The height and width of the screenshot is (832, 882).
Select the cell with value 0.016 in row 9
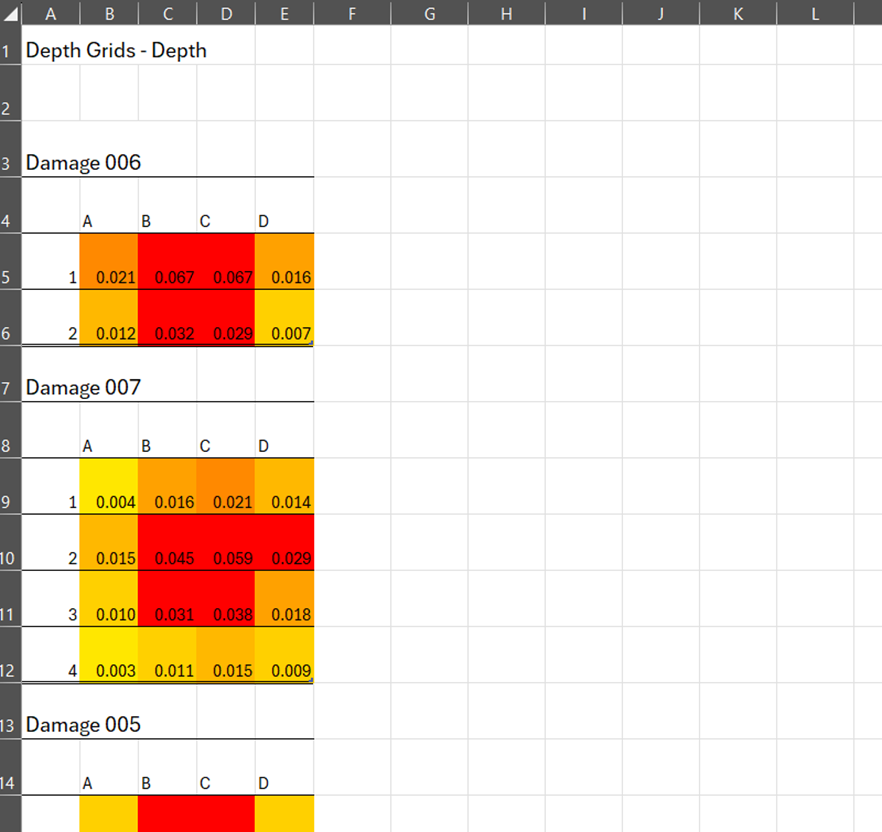point(168,487)
